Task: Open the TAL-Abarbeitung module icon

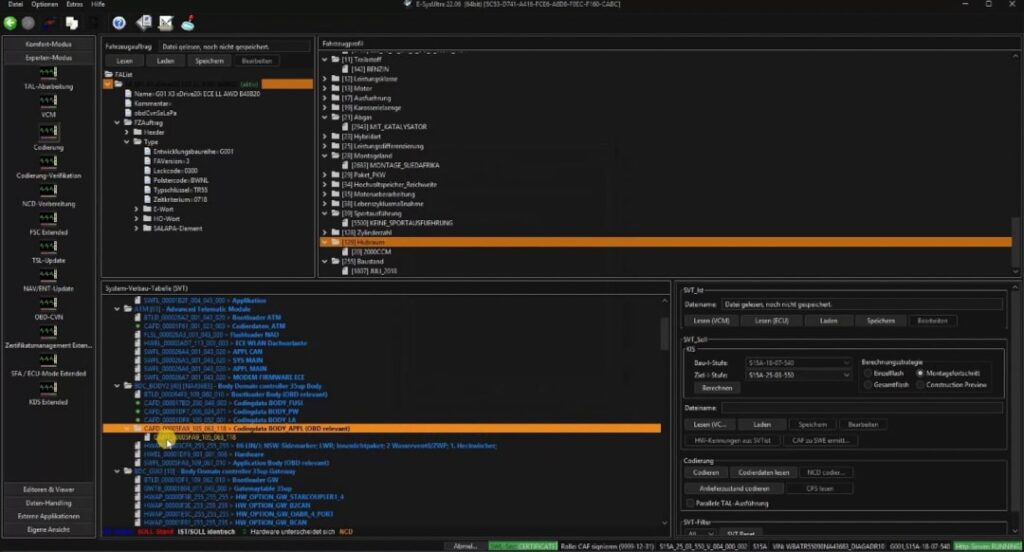Action: (x=48, y=73)
